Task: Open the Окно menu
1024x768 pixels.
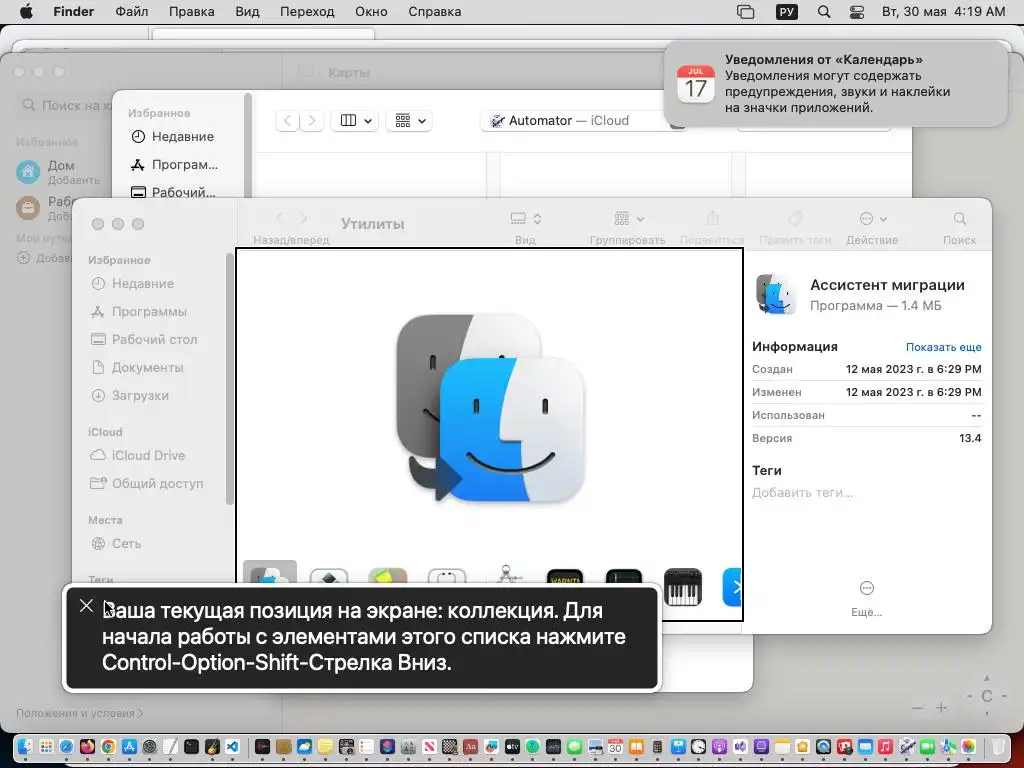Action: 371,12
